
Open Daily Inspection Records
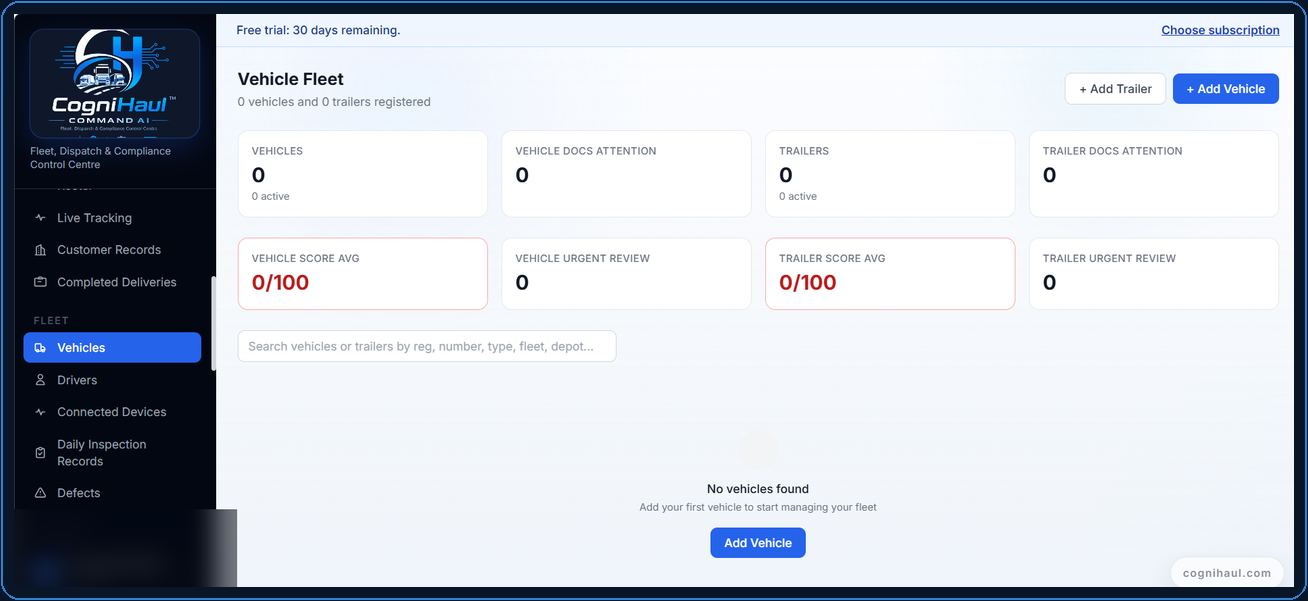point(112,453)
